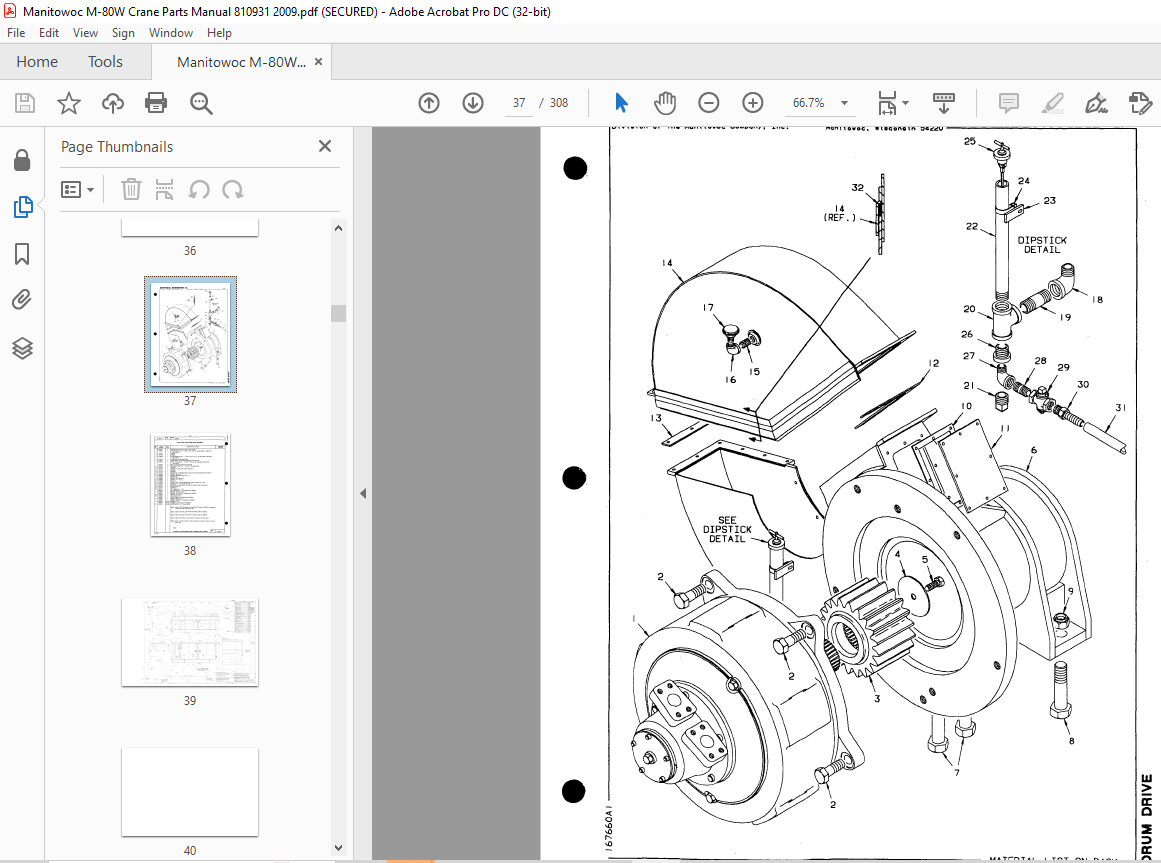The height and width of the screenshot is (863, 1161).
Task: Open the Window menu
Action: click(171, 33)
